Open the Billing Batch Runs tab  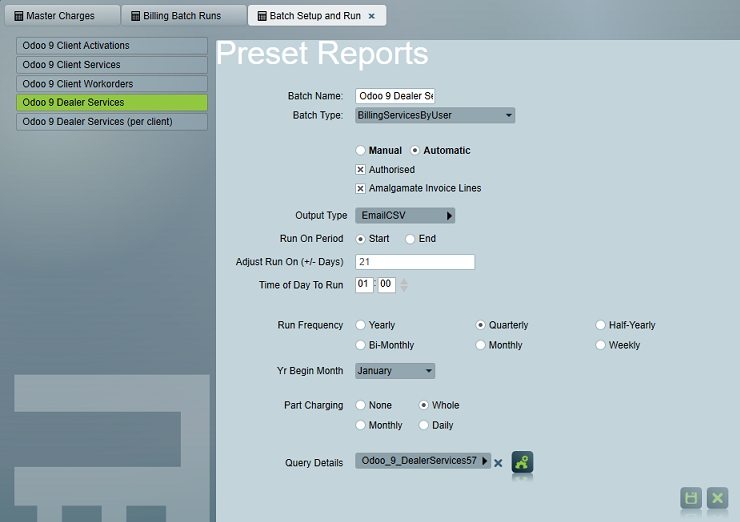tap(184, 16)
